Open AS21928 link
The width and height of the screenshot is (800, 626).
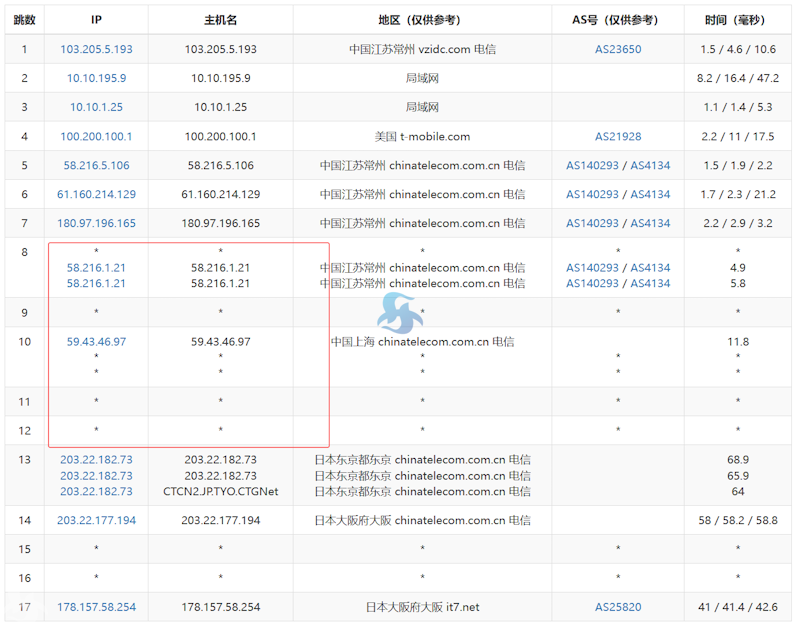coord(618,136)
